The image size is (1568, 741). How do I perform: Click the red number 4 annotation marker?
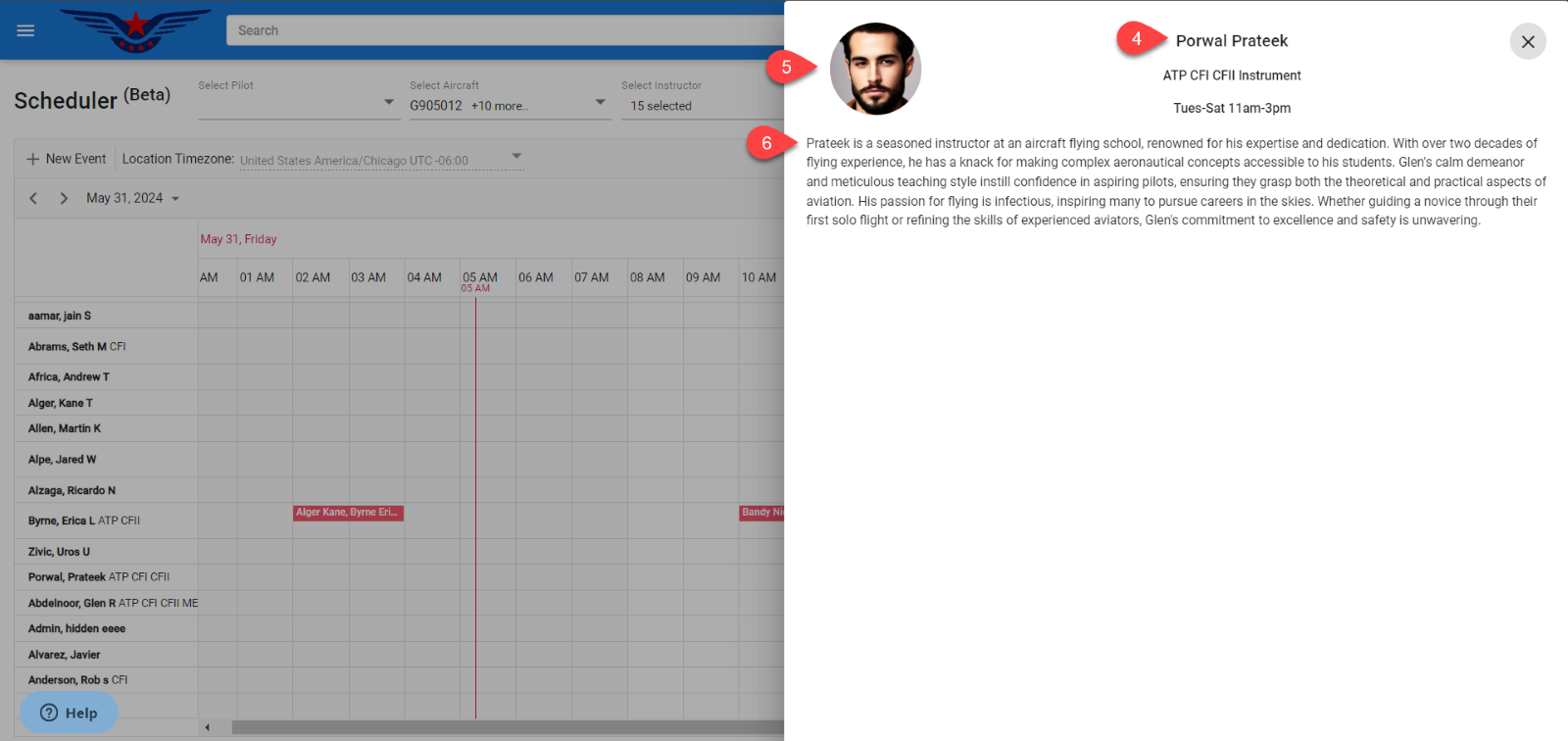(x=1137, y=39)
